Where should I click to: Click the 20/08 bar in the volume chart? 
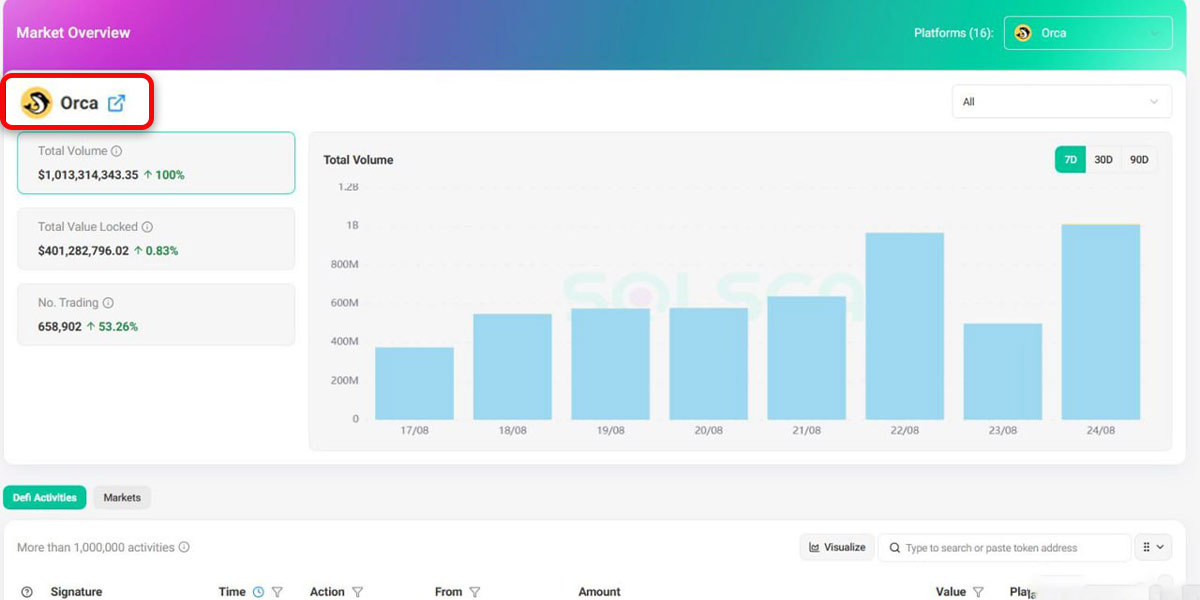click(708, 364)
